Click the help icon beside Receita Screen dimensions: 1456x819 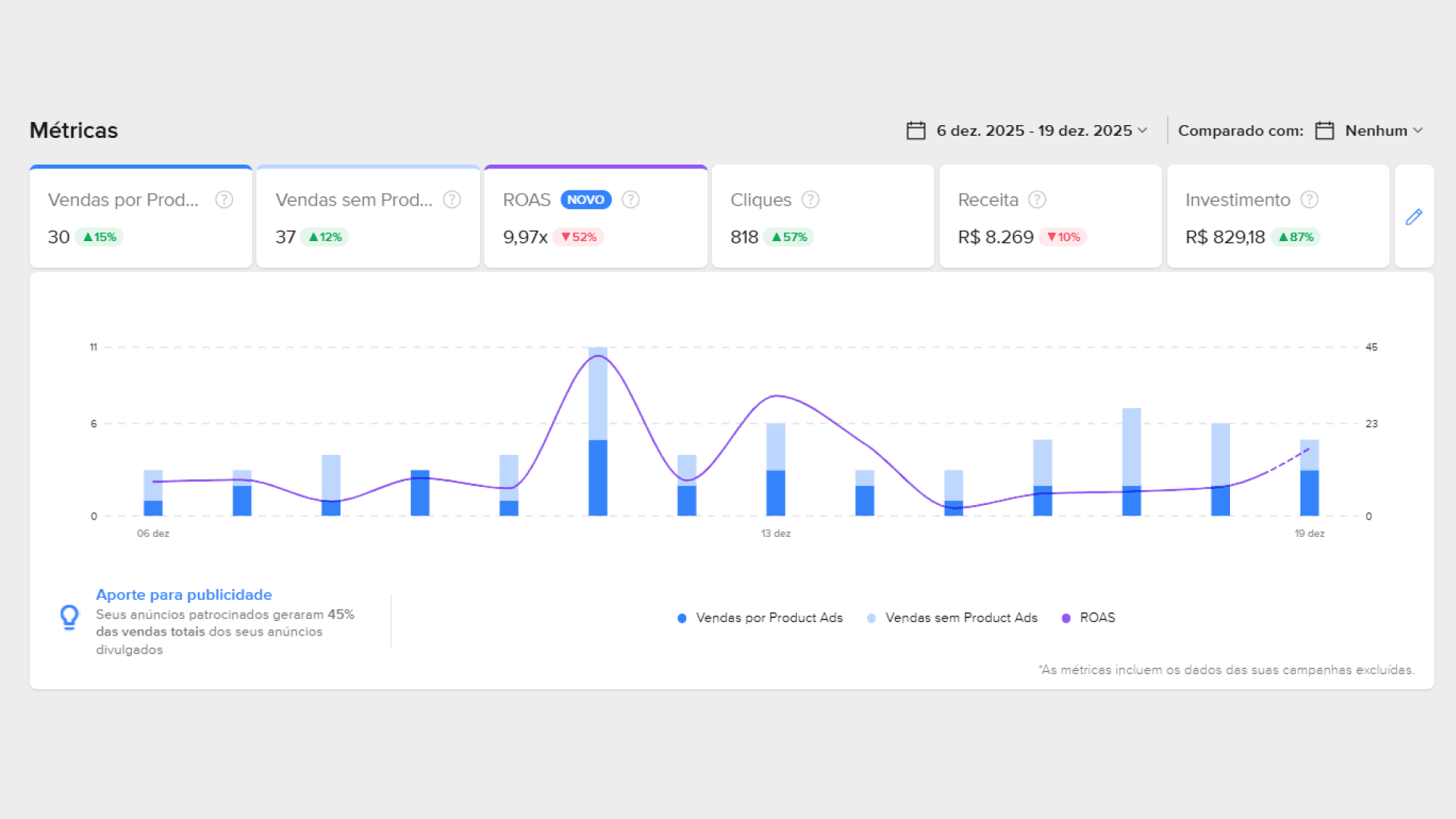(1037, 199)
